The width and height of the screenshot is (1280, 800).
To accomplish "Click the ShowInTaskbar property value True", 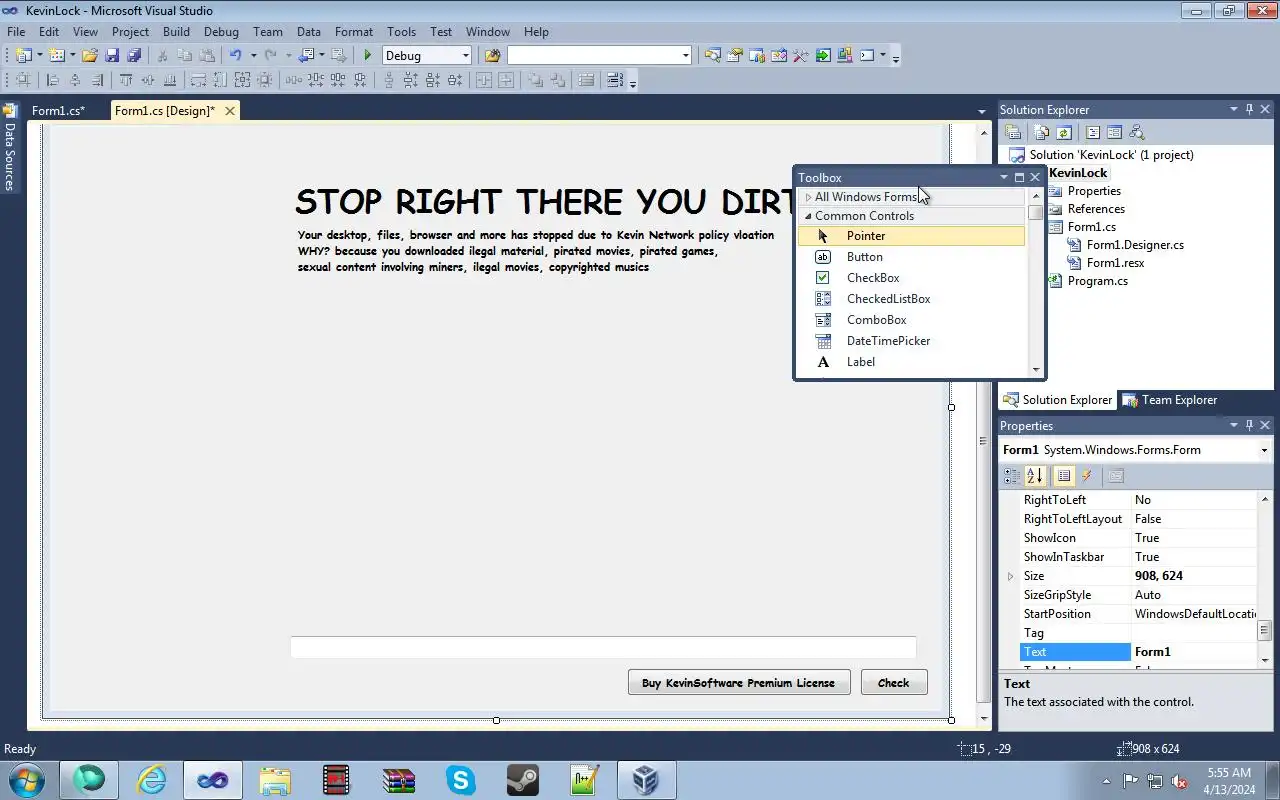I will 1194,557.
